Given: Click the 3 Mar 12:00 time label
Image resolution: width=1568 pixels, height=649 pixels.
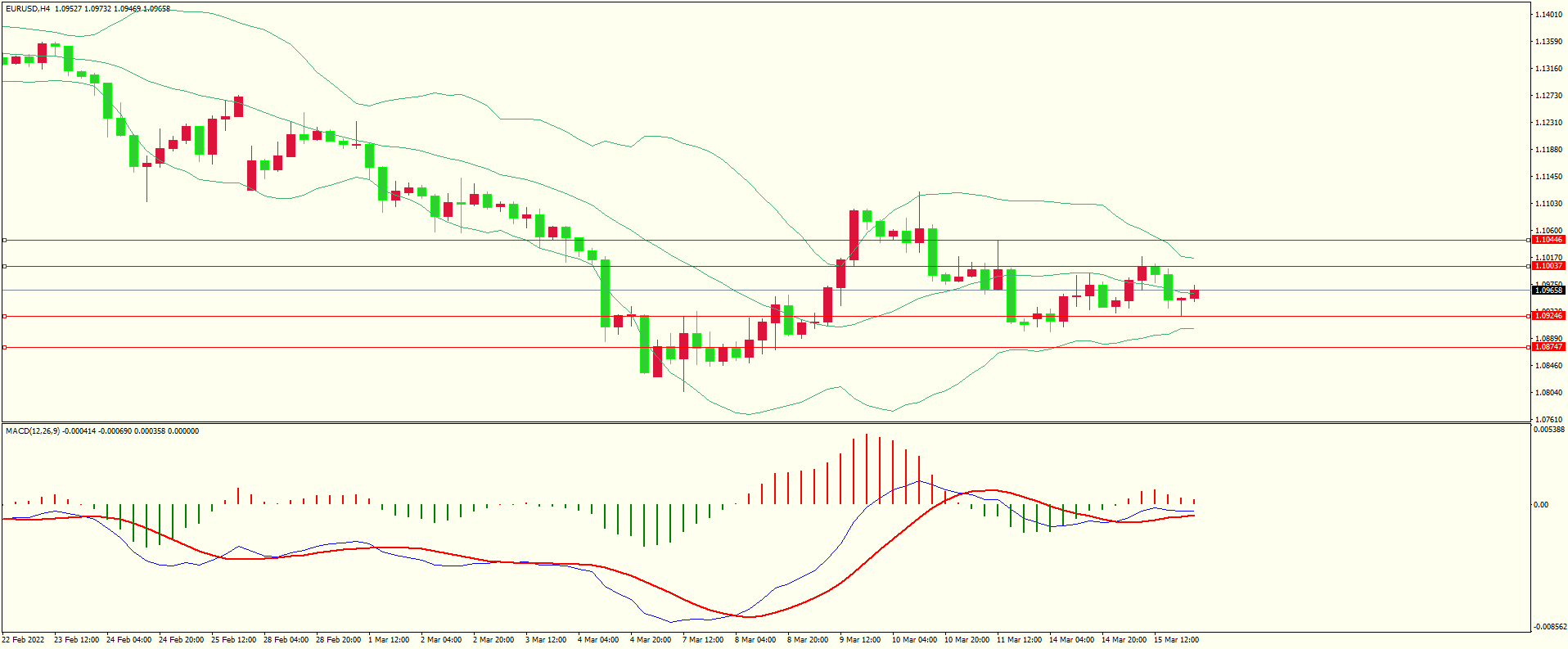Looking at the screenshot, I should tap(546, 640).
